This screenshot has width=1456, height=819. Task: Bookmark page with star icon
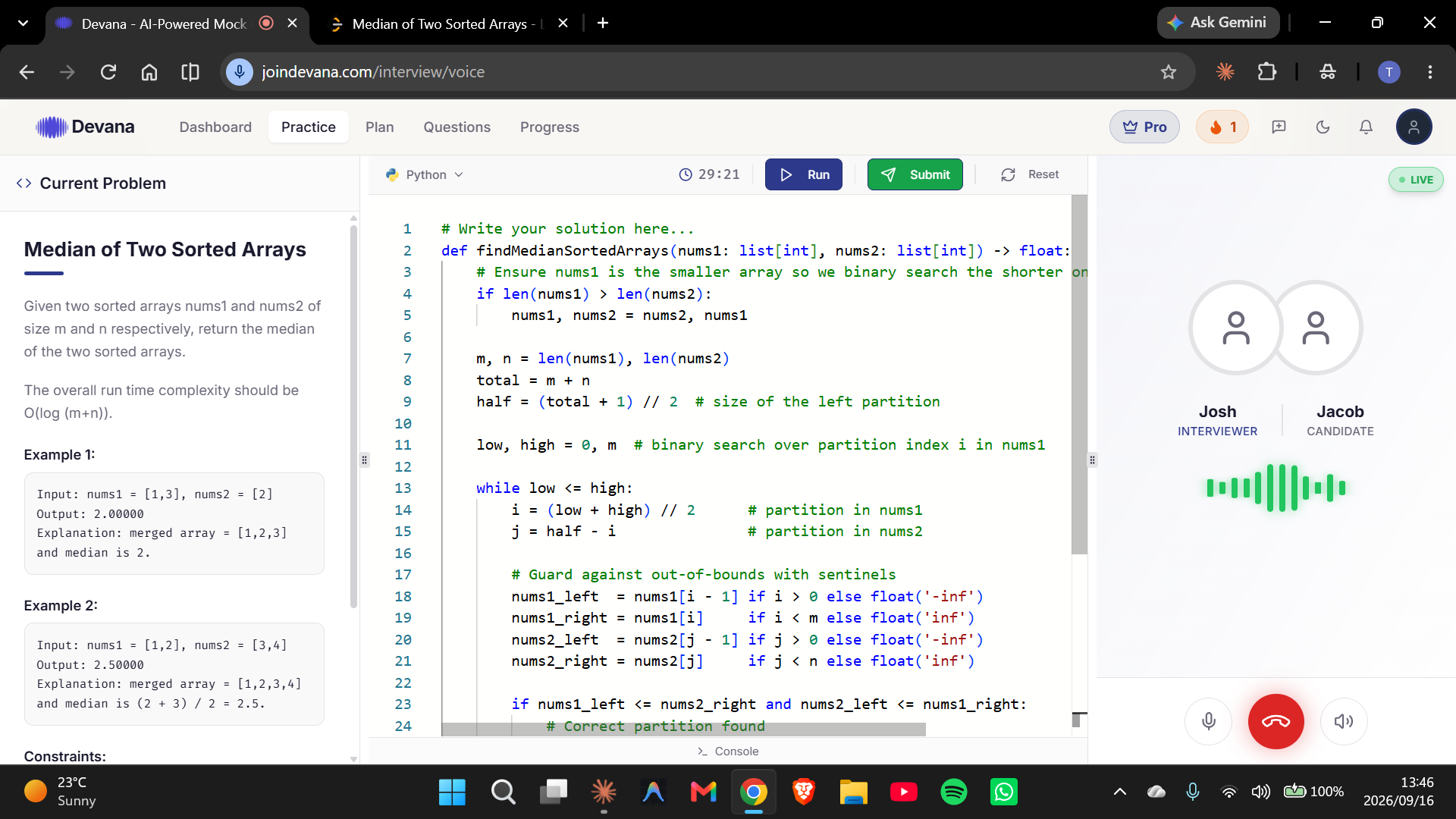coord(1168,72)
